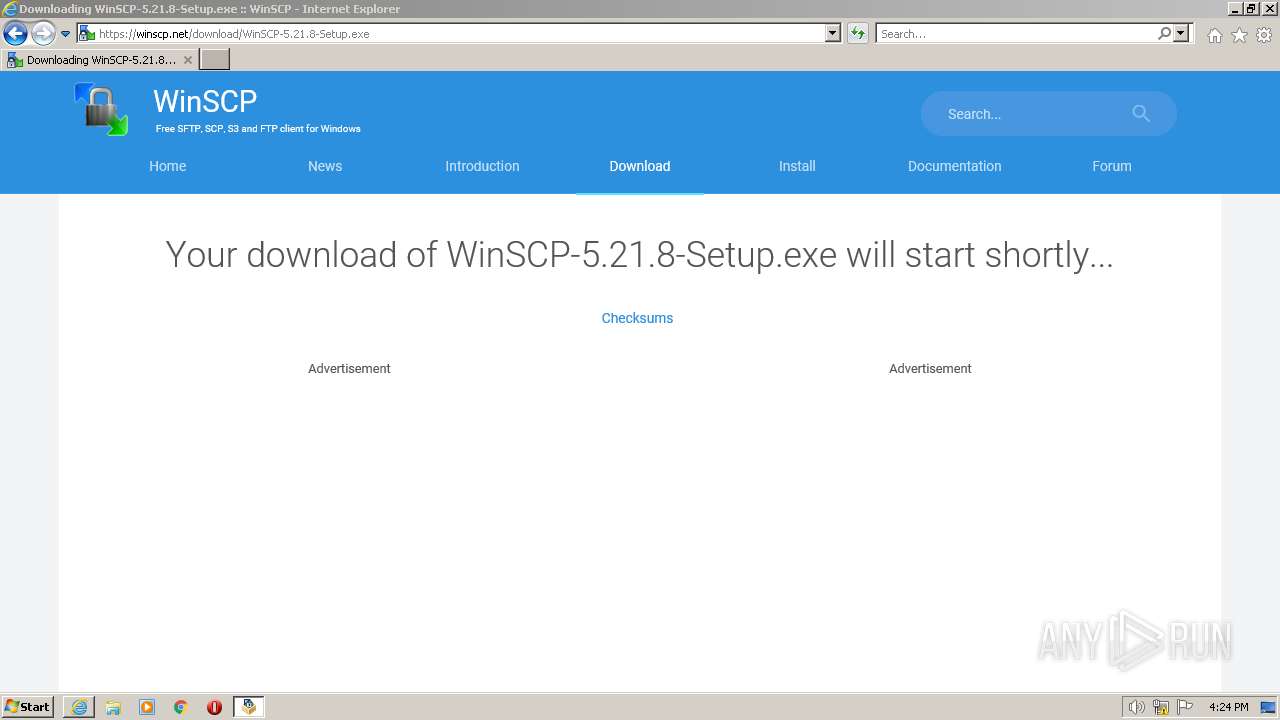Open the Favorites star icon
1280x720 pixels.
click(1239, 35)
